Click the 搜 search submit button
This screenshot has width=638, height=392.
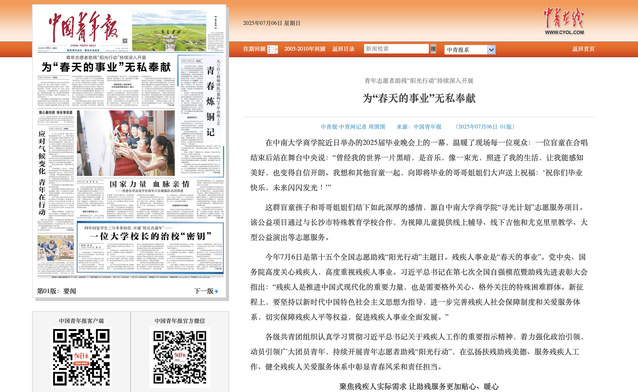(x=433, y=48)
